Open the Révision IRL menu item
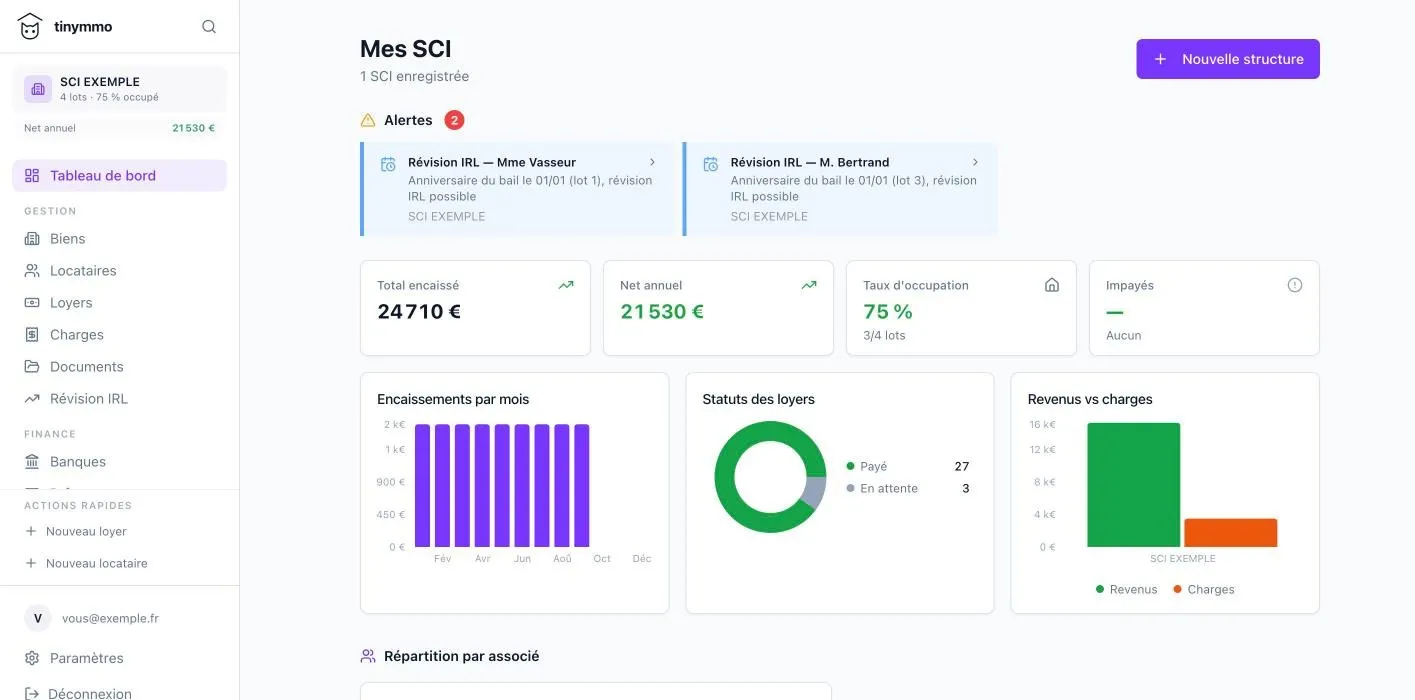1415x700 pixels. pos(120,399)
